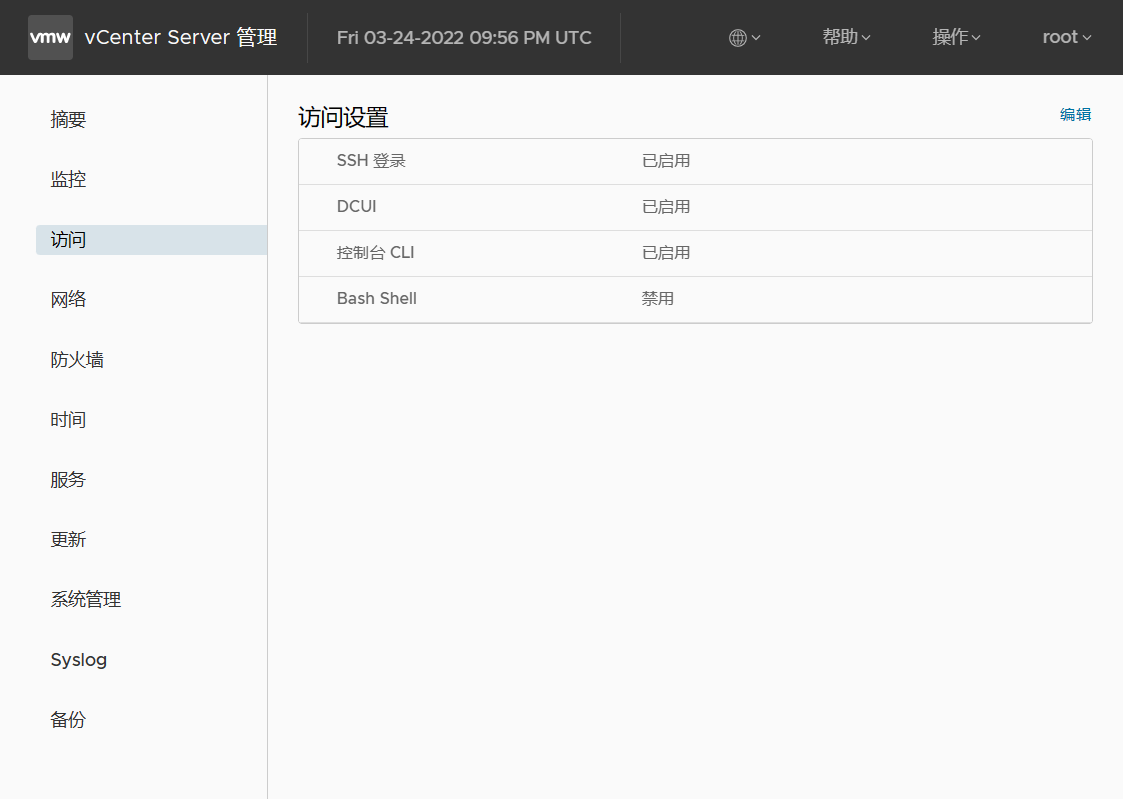This screenshot has width=1123, height=799.
Task: Click the 编辑 edit link
Action: 1075,115
